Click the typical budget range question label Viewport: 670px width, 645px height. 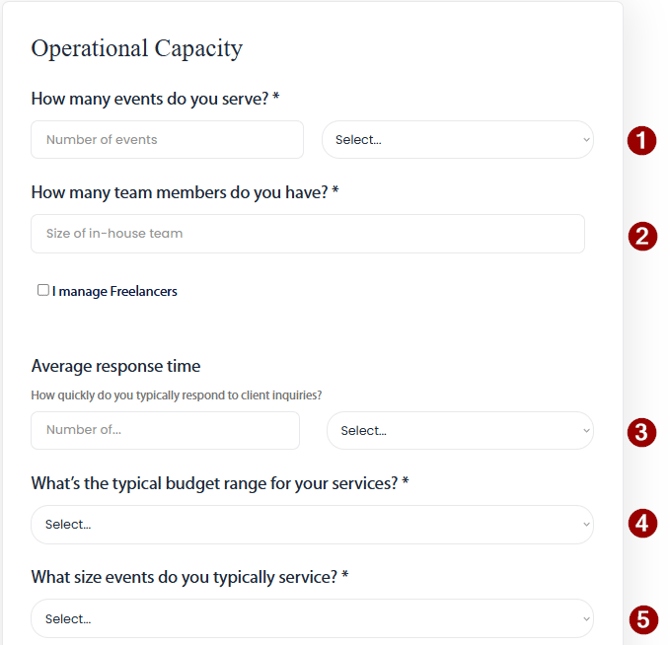pos(220,483)
